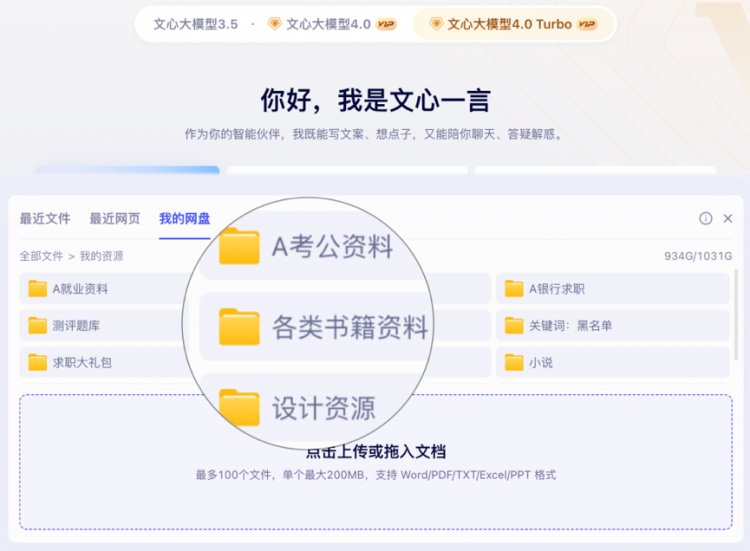Image resolution: width=750 pixels, height=551 pixels.
Task: Go to 全部文件 in breadcrumb
Action: (x=41, y=256)
